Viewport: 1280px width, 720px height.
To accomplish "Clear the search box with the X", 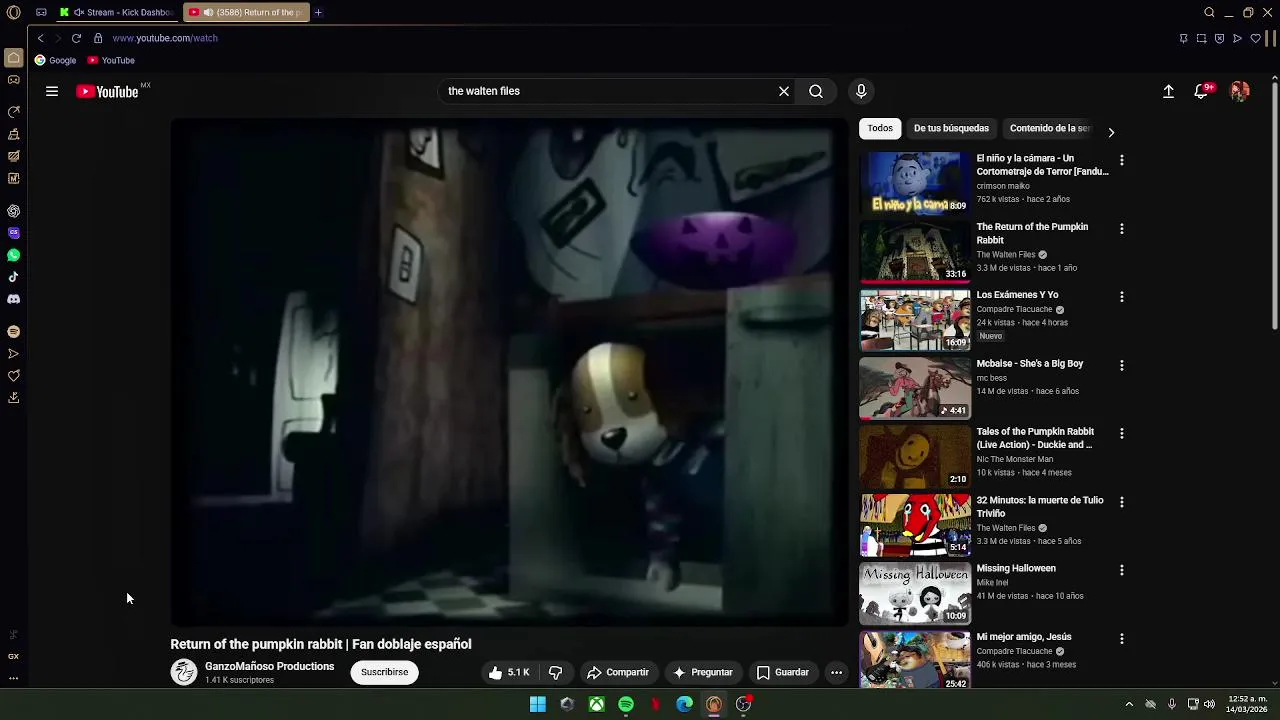I will (x=784, y=91).
